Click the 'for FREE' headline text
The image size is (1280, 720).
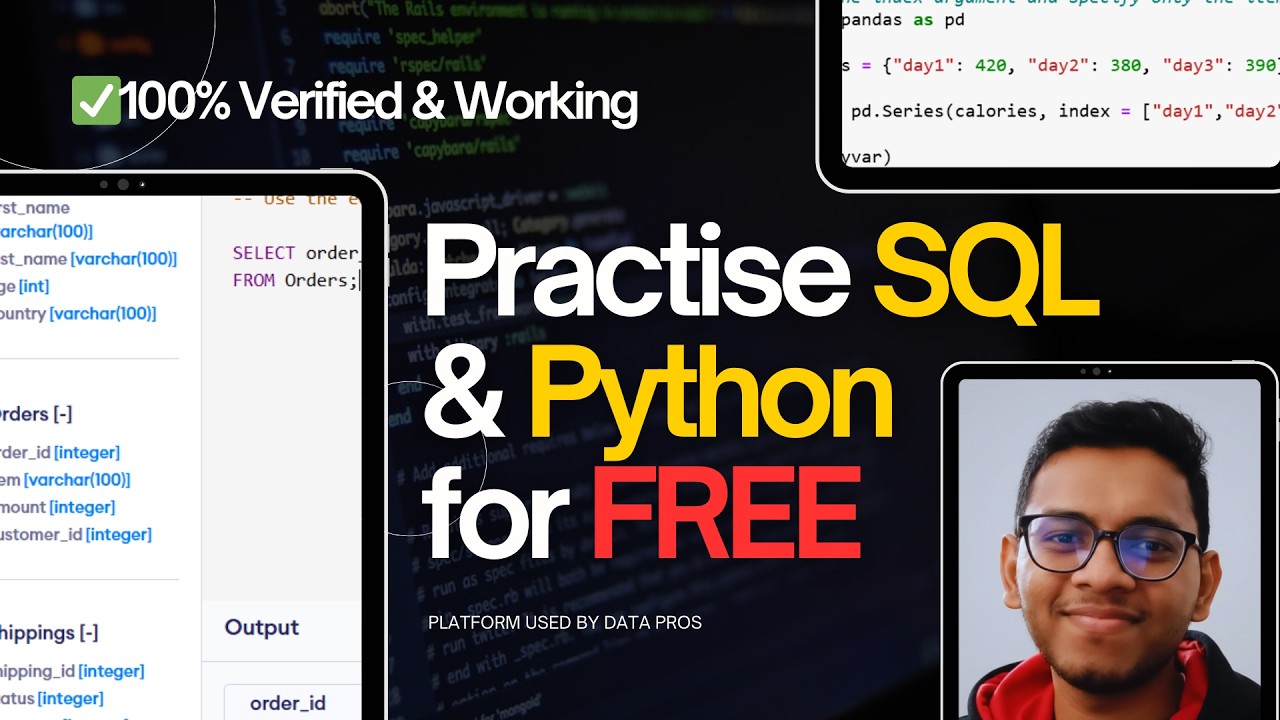pyautogui.click(x=641, y=514)
